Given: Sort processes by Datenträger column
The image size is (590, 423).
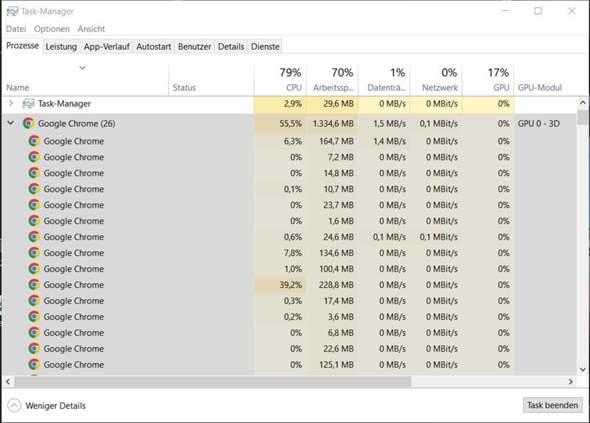Looking at the screenshot, I should [384, 79].
